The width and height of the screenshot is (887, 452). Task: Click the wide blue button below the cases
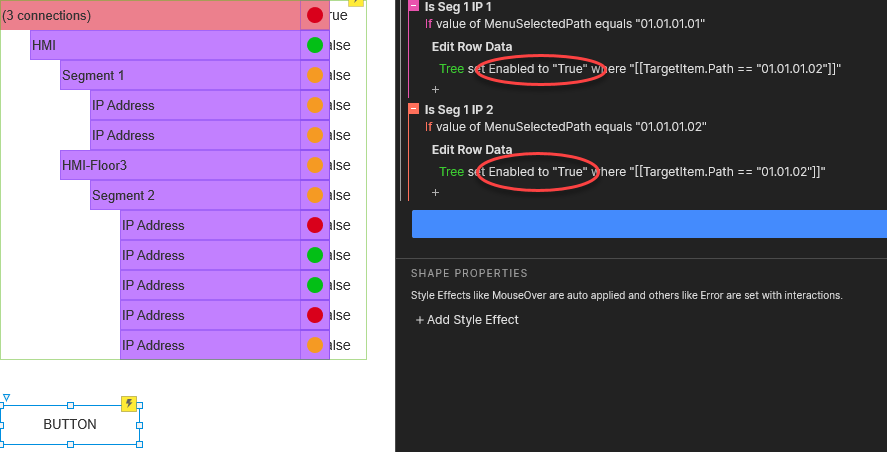point(649,224)
